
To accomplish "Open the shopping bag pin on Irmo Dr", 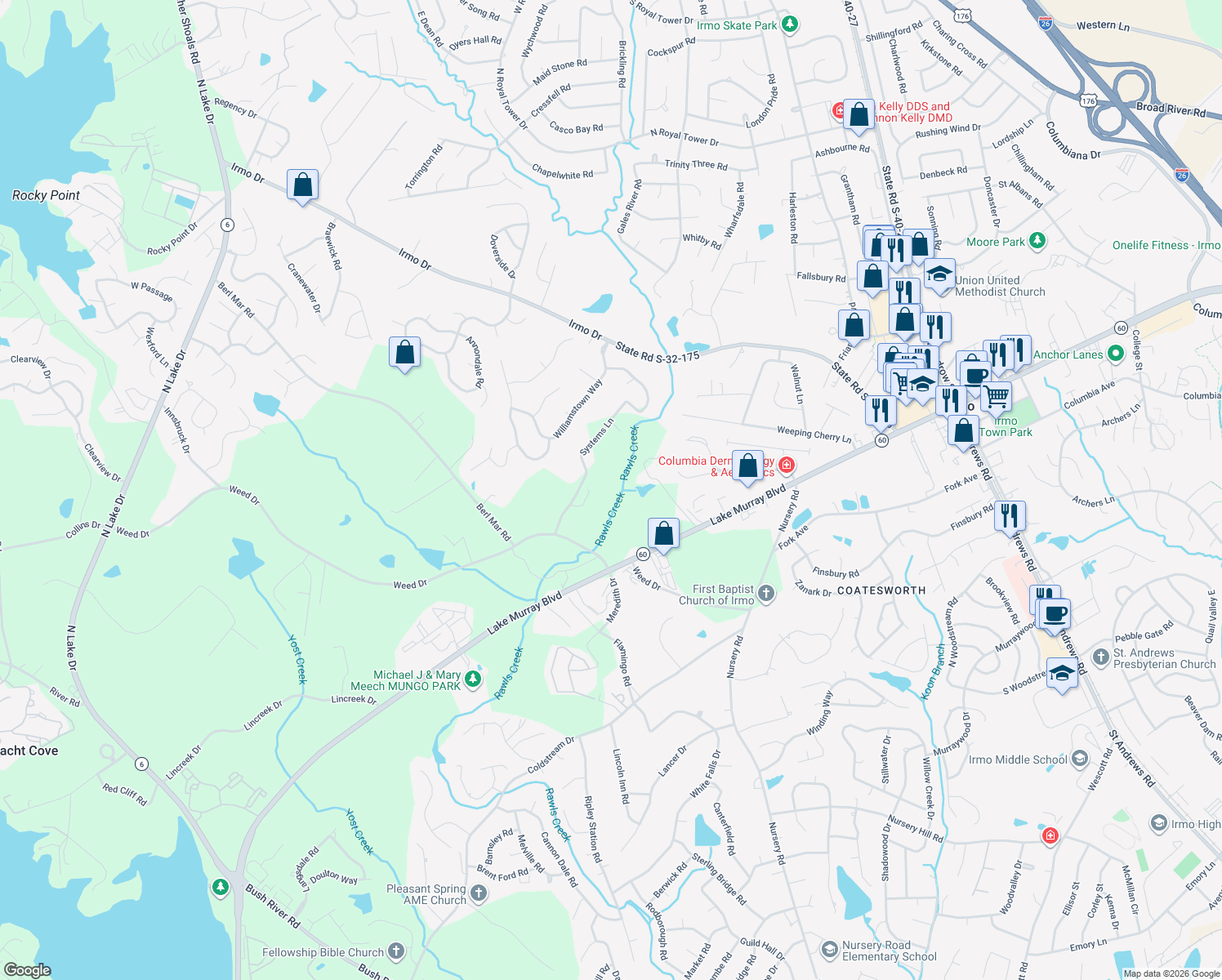I will pos(302,186).
